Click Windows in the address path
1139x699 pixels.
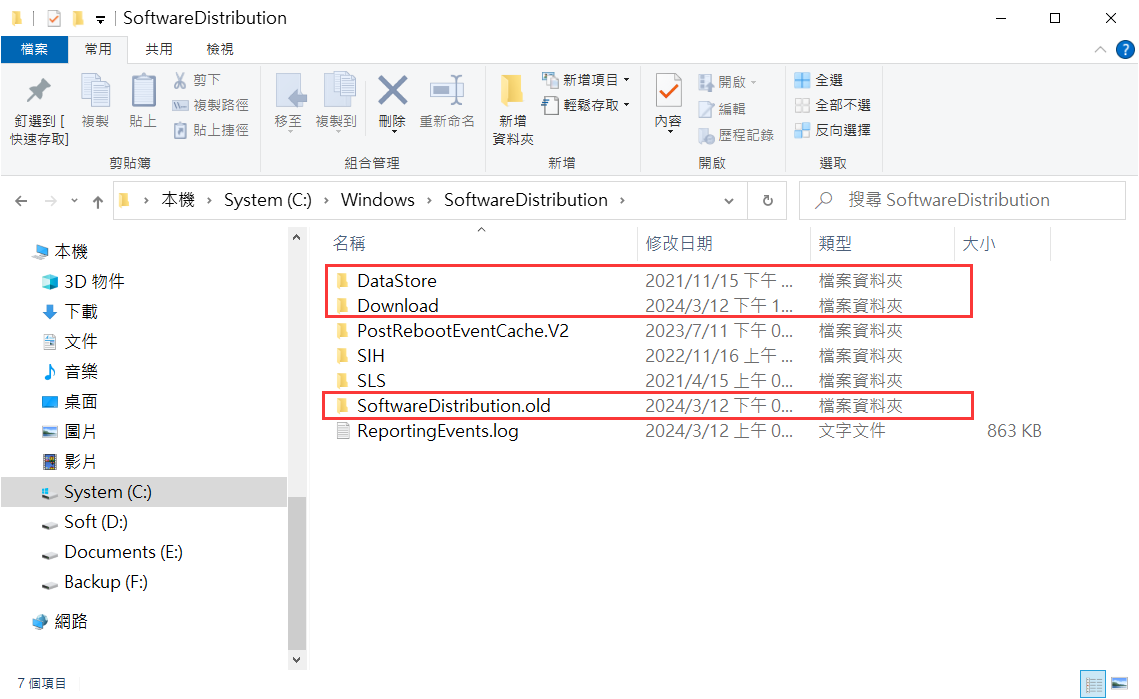(x=378, y=200)
